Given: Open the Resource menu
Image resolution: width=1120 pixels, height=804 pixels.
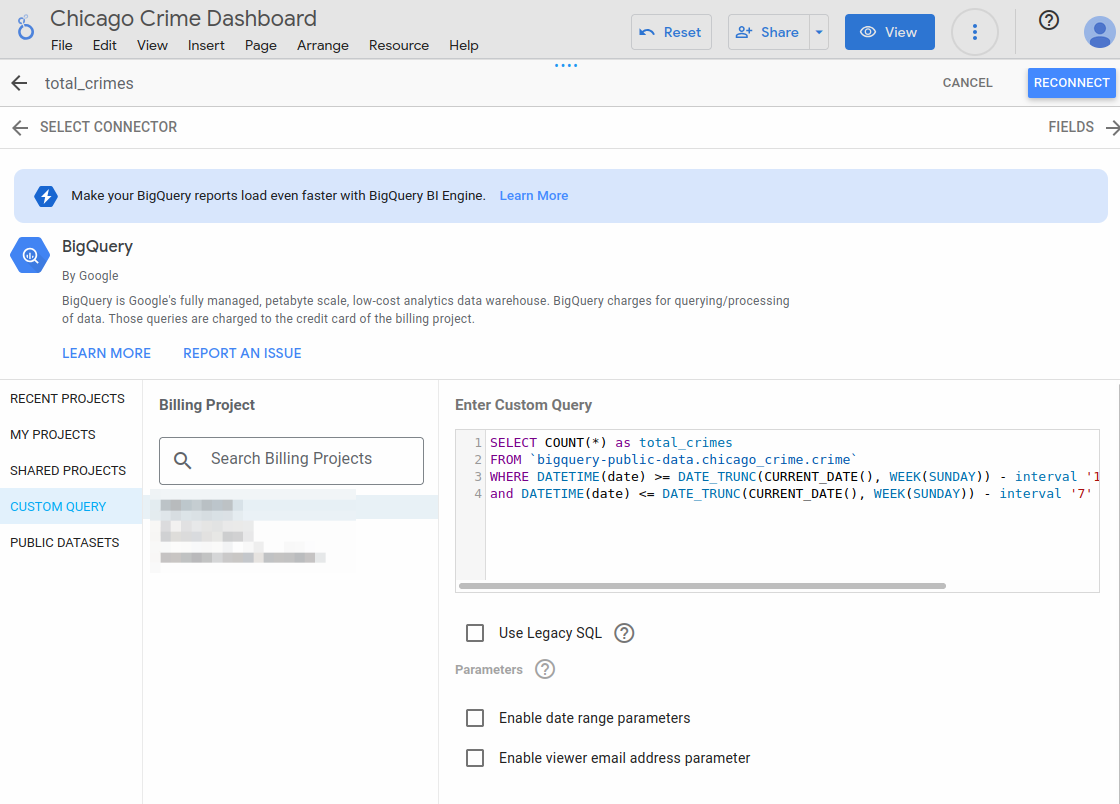Looking at the screenshot, I should 399,45.
